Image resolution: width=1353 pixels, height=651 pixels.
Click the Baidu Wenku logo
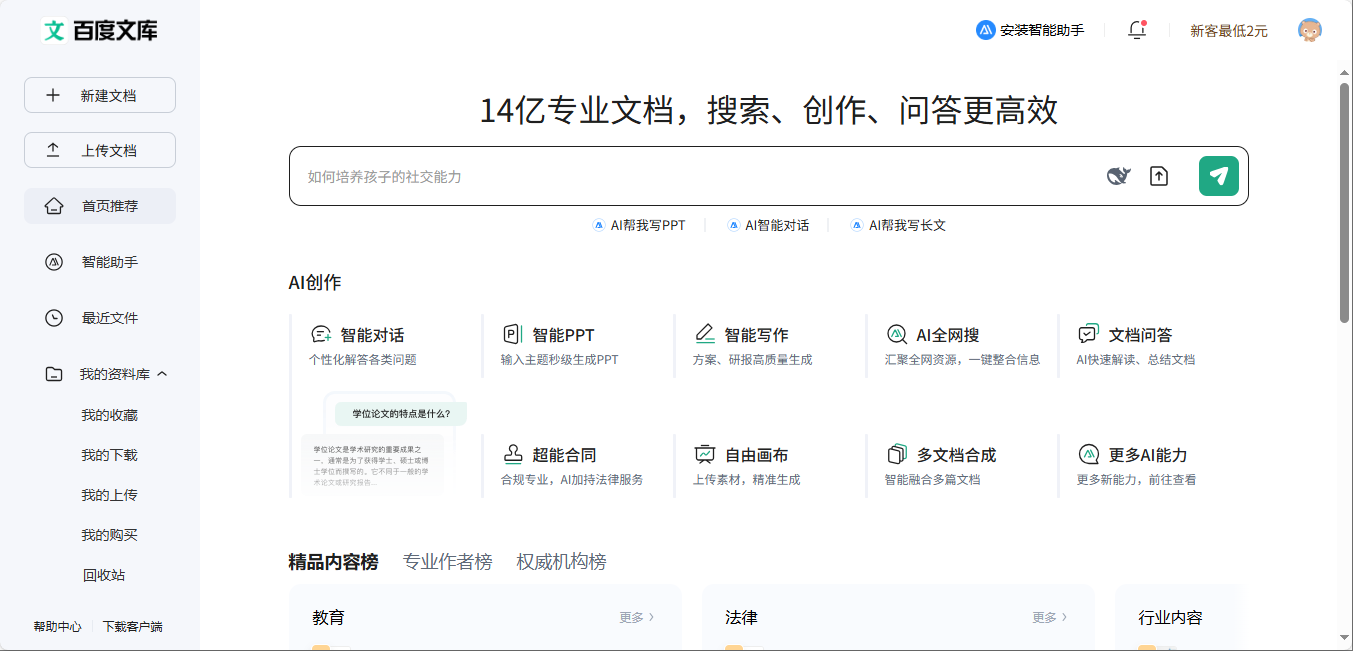(100, 30)
